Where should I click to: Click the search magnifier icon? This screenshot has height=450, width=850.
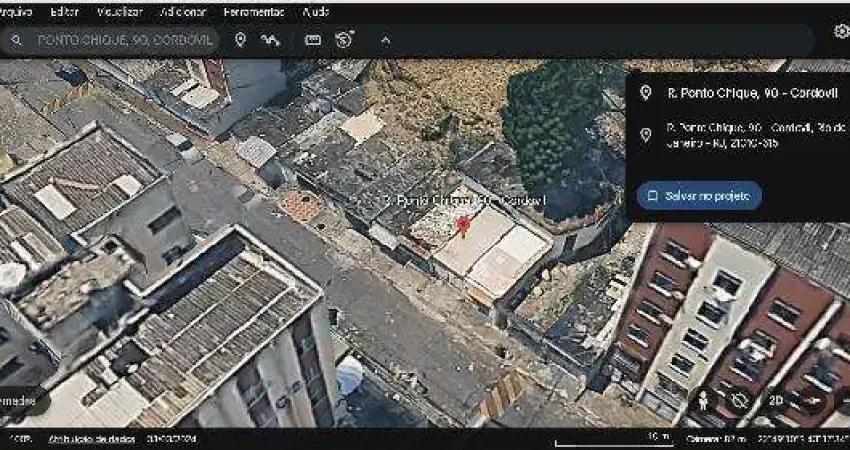tap(17, 41)
